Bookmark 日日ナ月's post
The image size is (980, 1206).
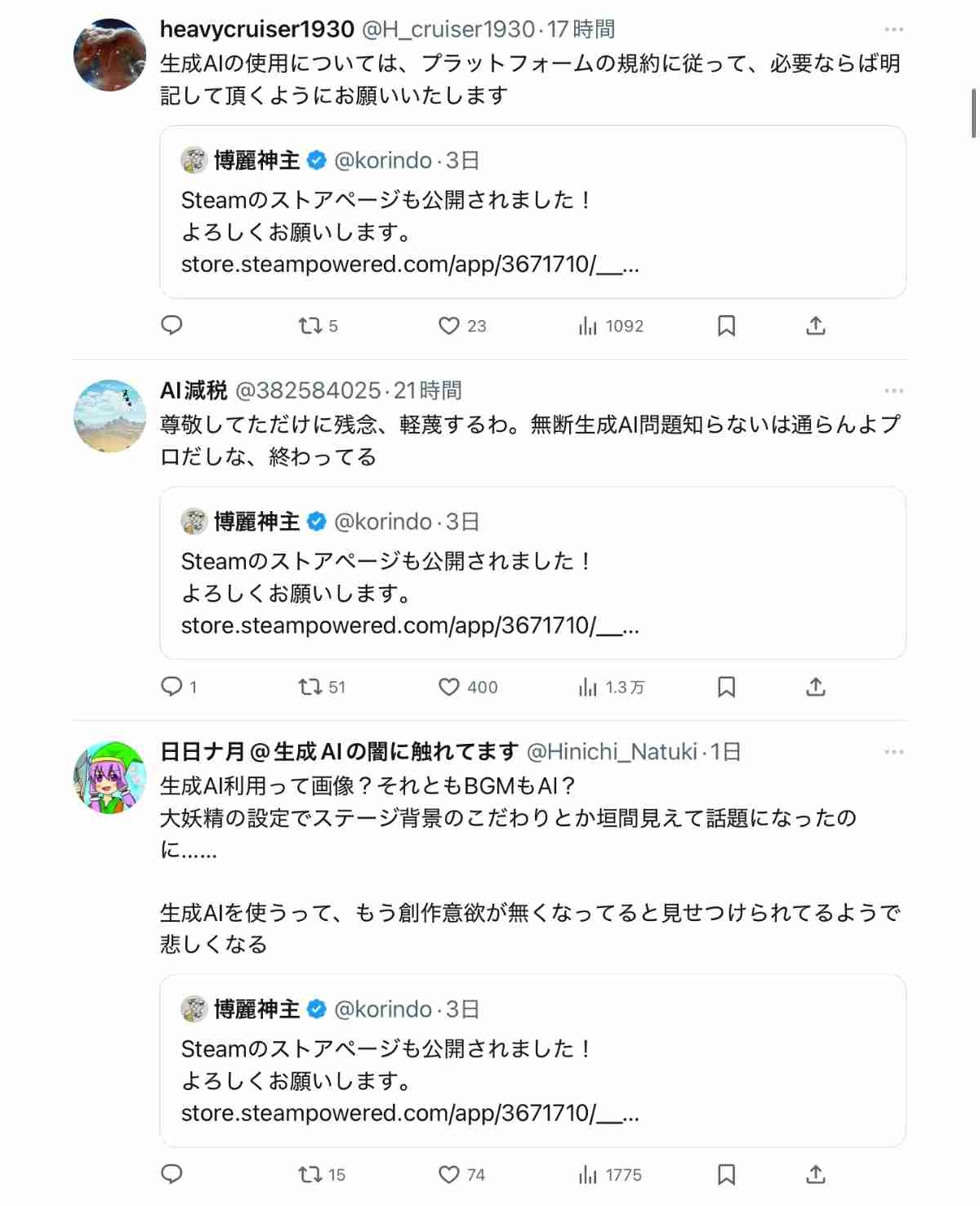[x=726, y=1174]
